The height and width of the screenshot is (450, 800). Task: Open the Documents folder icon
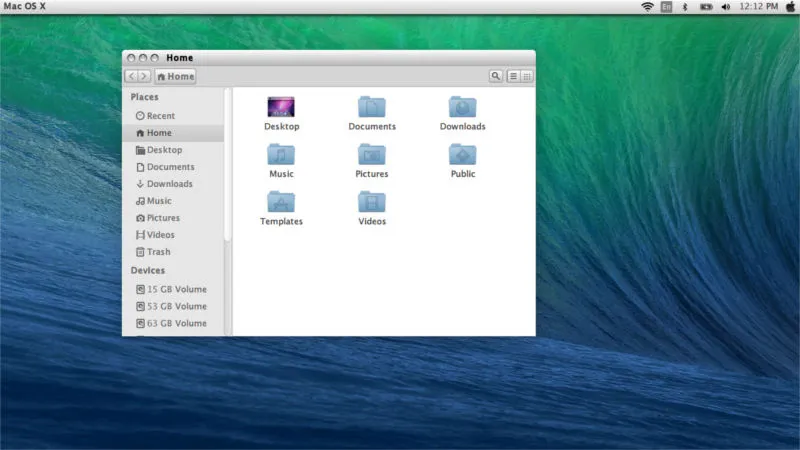pos(372,107)
